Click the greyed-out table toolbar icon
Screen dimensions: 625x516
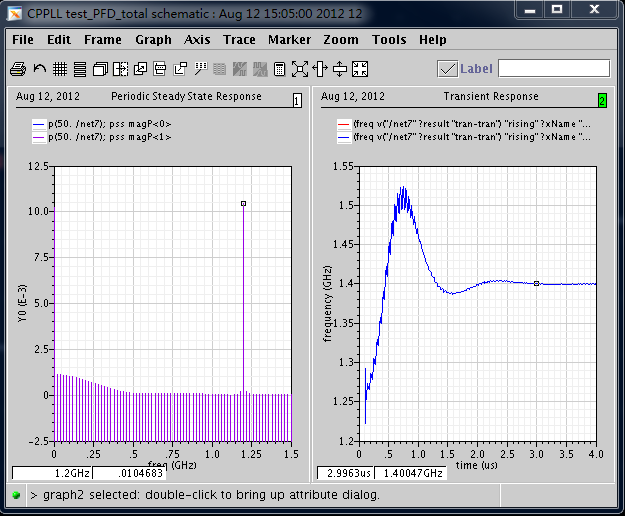[x=220, y=69]
